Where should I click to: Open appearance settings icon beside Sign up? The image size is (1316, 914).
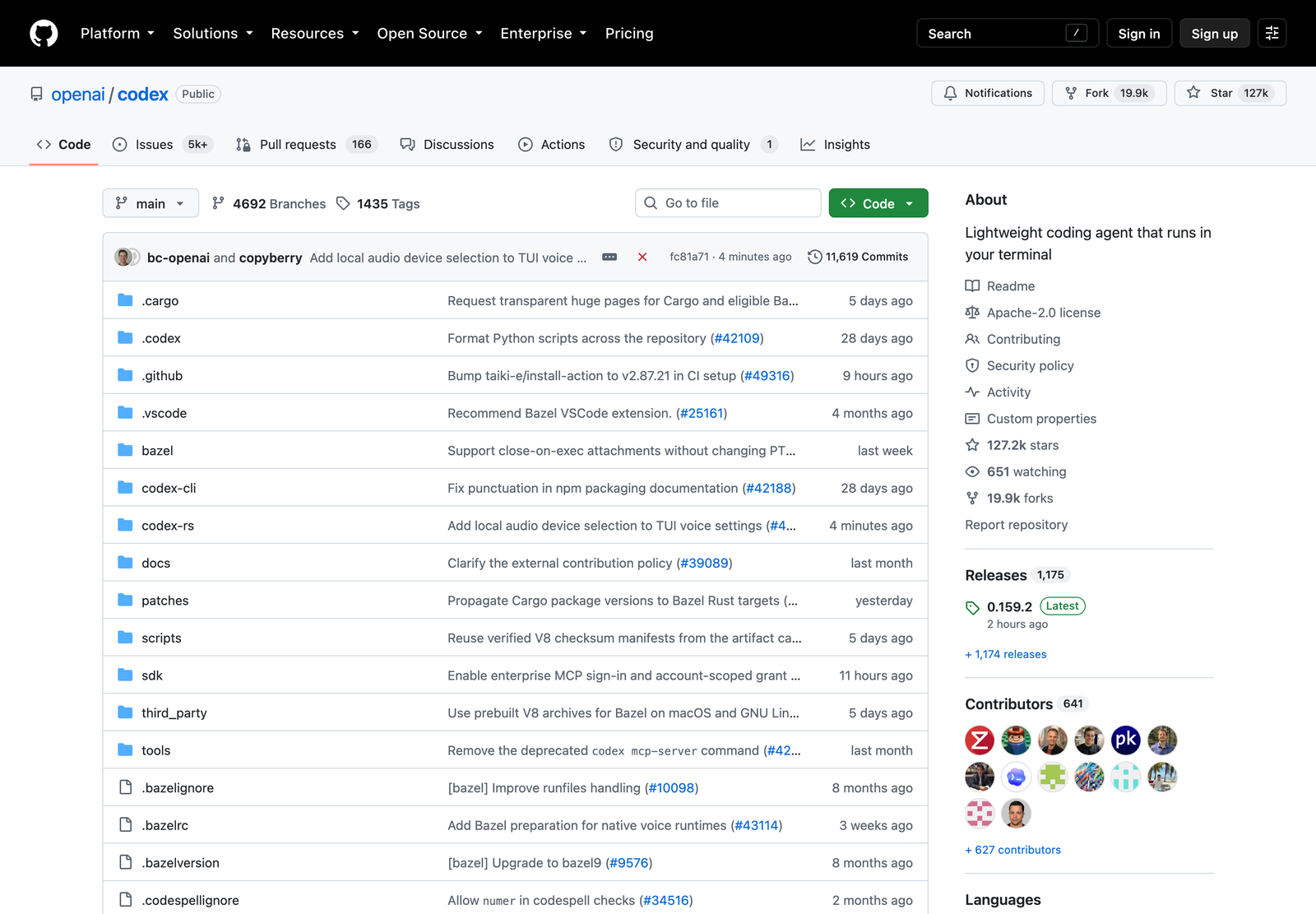(x=1272, y=34)
